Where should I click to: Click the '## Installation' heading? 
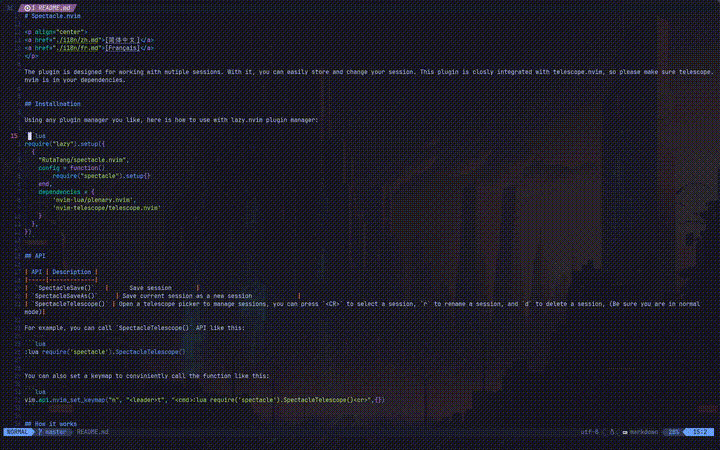[52, 104]
